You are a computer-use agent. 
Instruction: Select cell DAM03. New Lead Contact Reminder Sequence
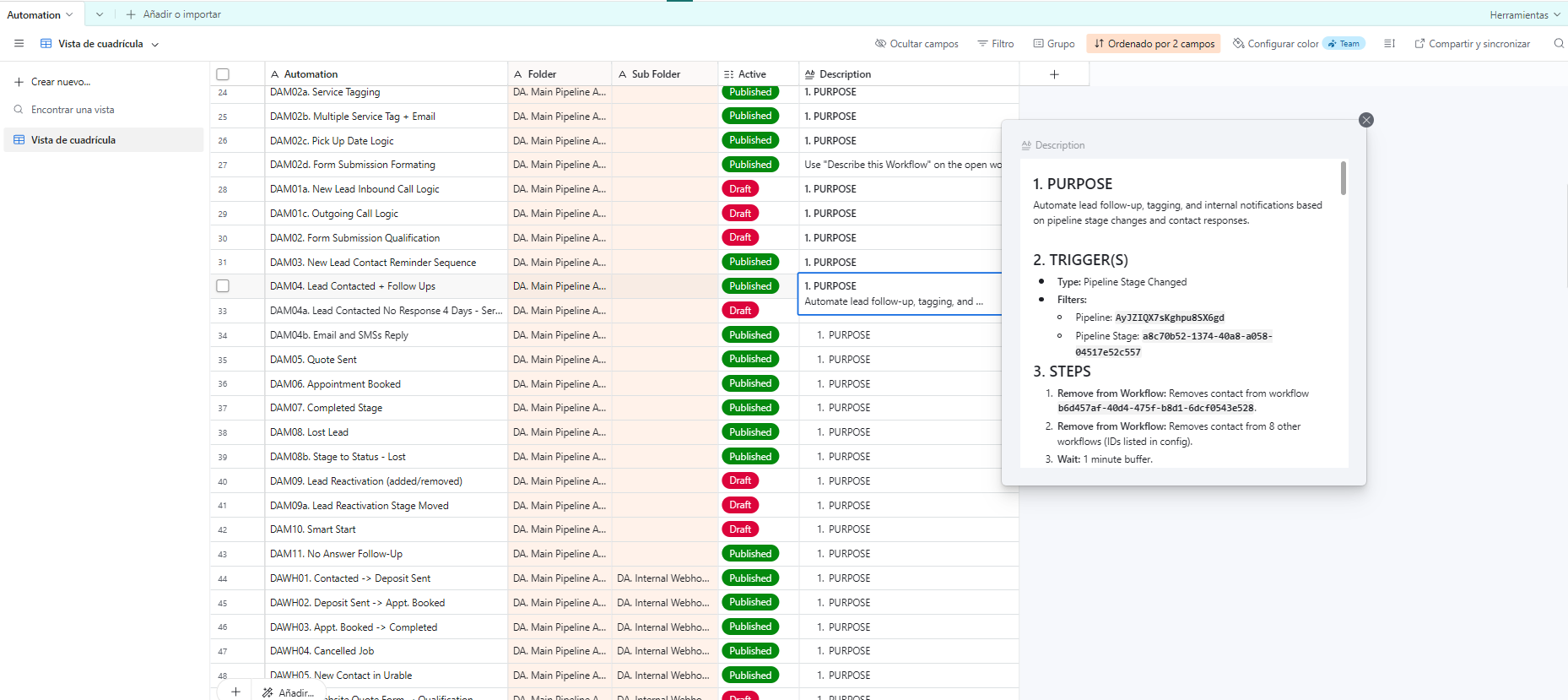(386, 263)
